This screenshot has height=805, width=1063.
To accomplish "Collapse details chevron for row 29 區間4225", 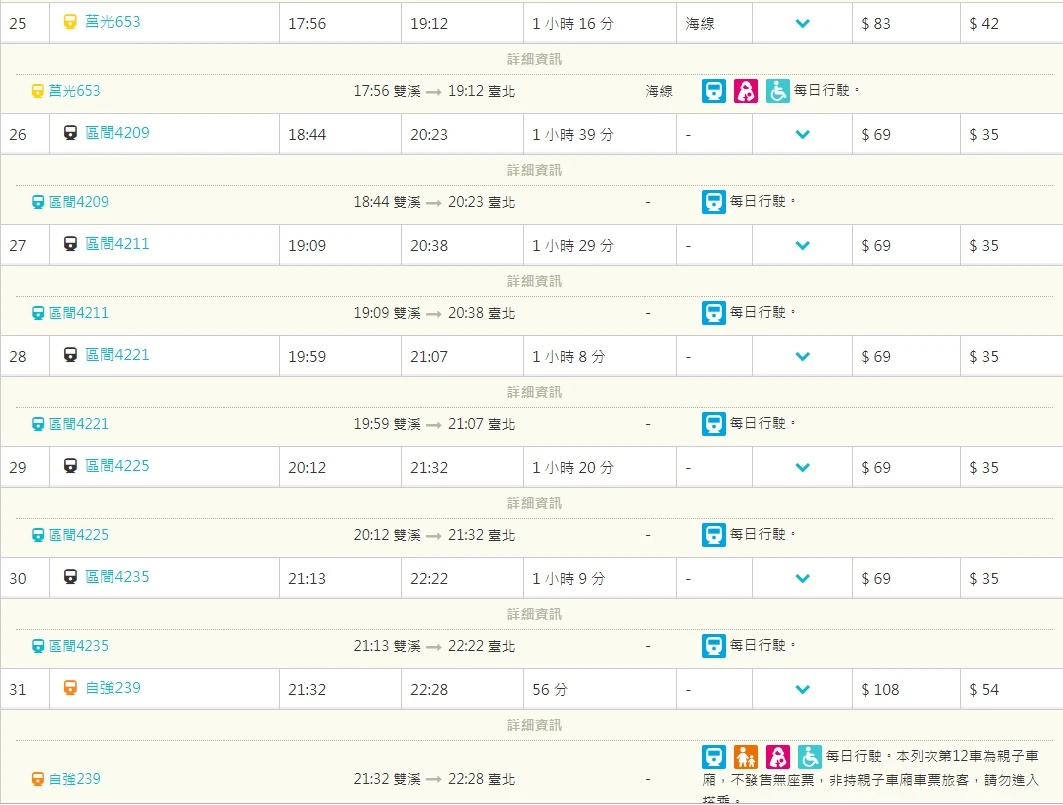I will pyautogui.click(x=803, y=467).
